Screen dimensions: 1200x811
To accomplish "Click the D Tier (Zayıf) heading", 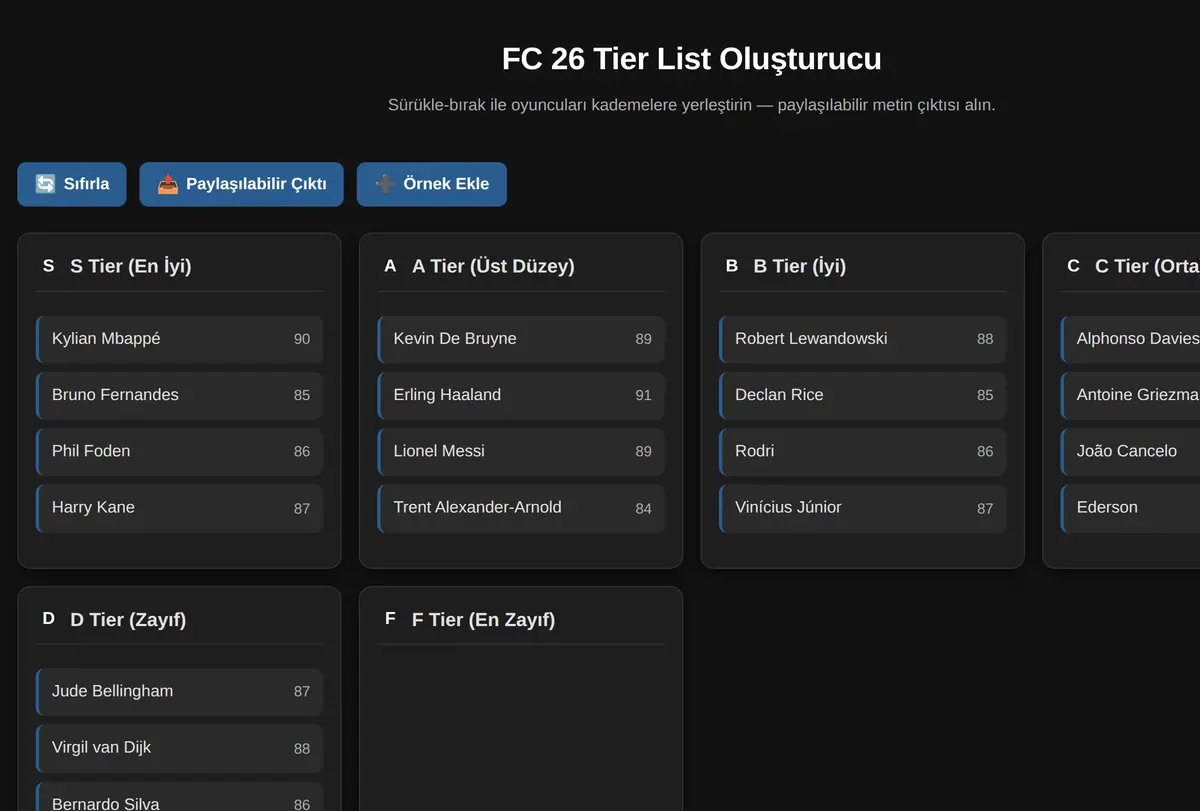I will [x=128, y=619].
